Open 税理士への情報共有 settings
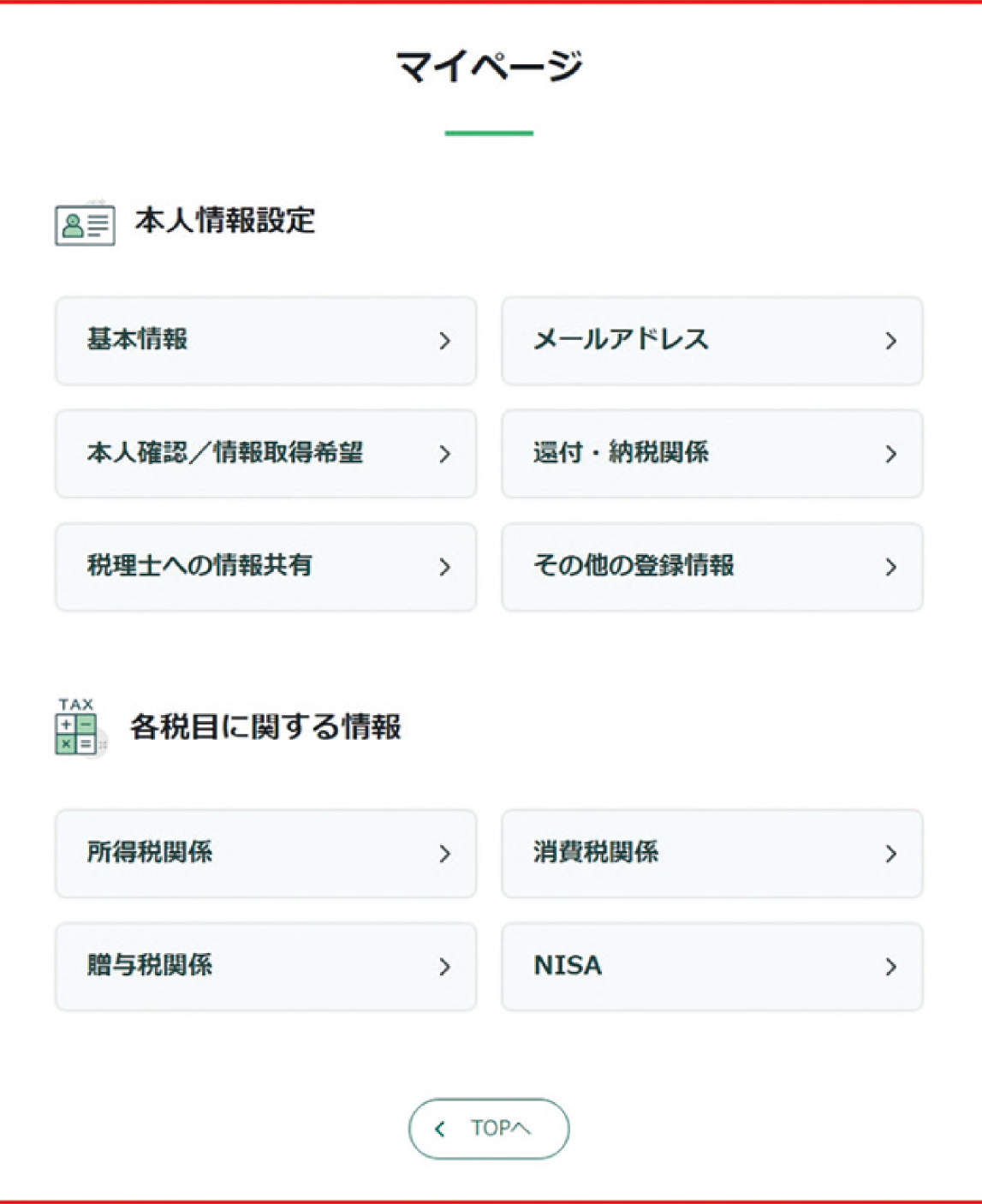982x1204 pixels. point(265,566)
